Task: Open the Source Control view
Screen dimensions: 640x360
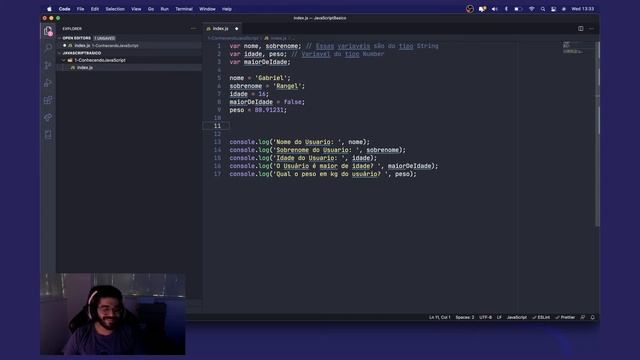Action: point(48,65)
